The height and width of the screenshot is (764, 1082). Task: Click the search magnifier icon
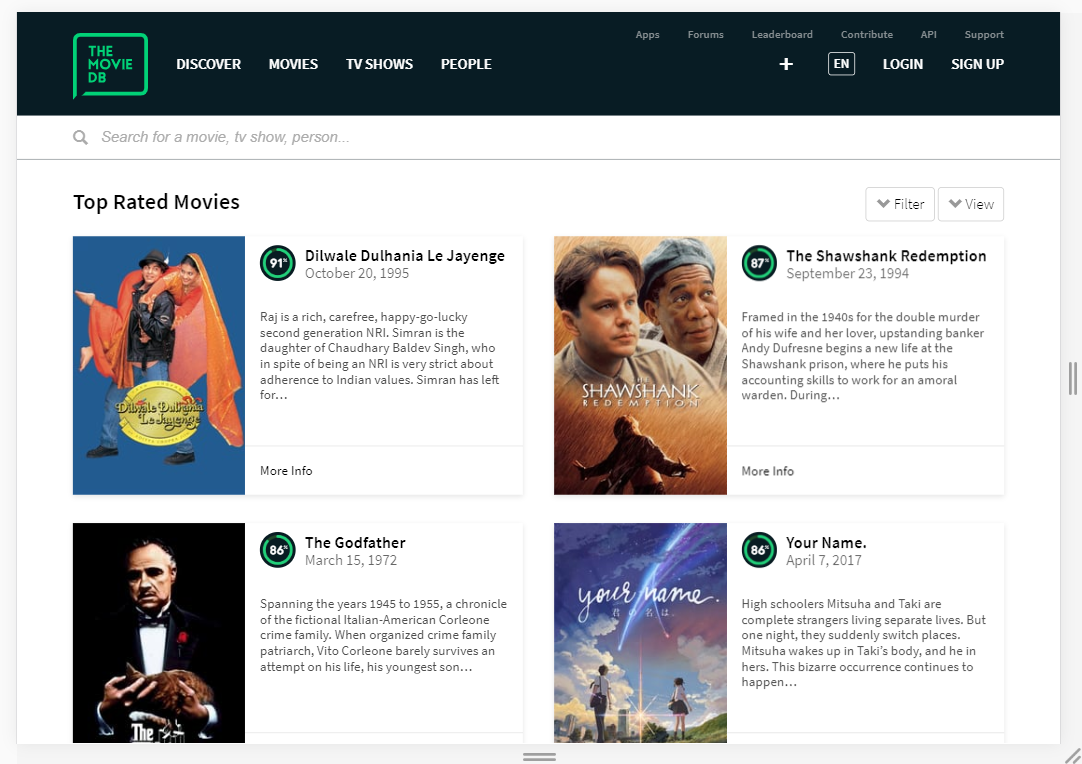80,137
